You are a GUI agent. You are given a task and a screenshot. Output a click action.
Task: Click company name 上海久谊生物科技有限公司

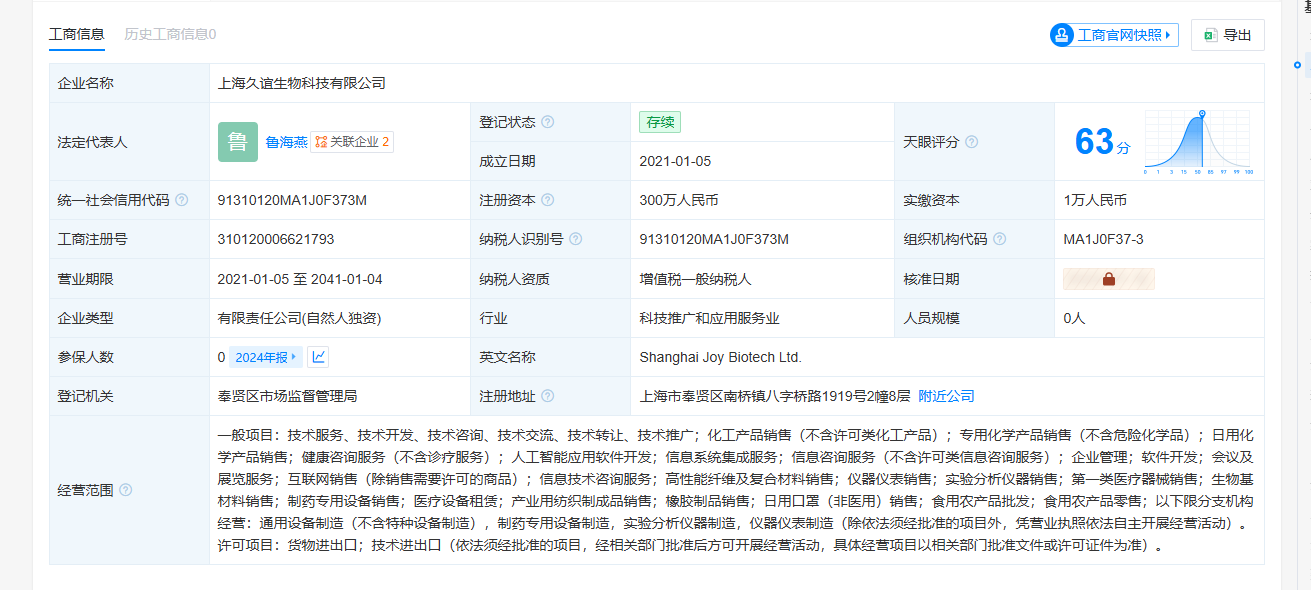point(301,83)
